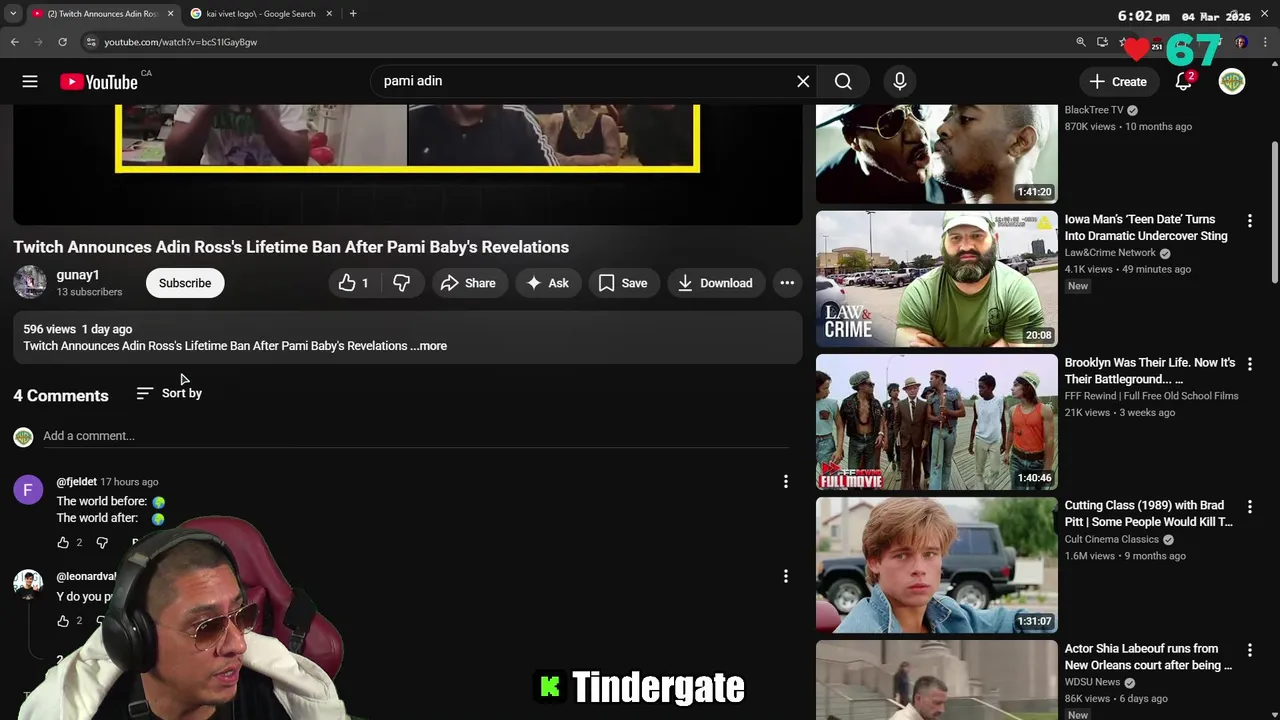The image size is (1280, 720).
Task: Click the address bar URL
Action: (x=181, y=42)
